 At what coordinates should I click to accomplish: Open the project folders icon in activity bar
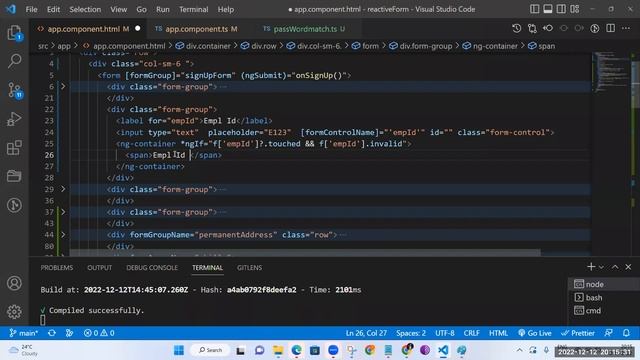point(14,176)
